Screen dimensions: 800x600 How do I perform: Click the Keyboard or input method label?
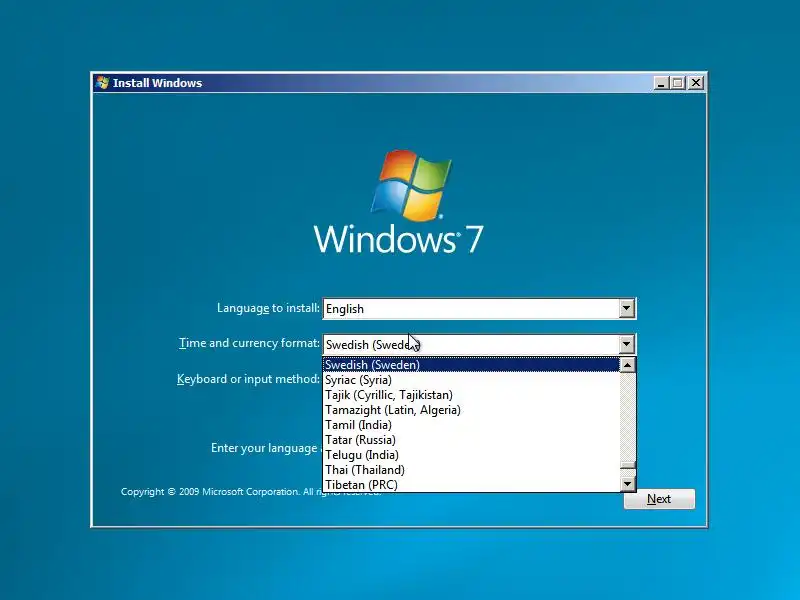coord(248,379)
